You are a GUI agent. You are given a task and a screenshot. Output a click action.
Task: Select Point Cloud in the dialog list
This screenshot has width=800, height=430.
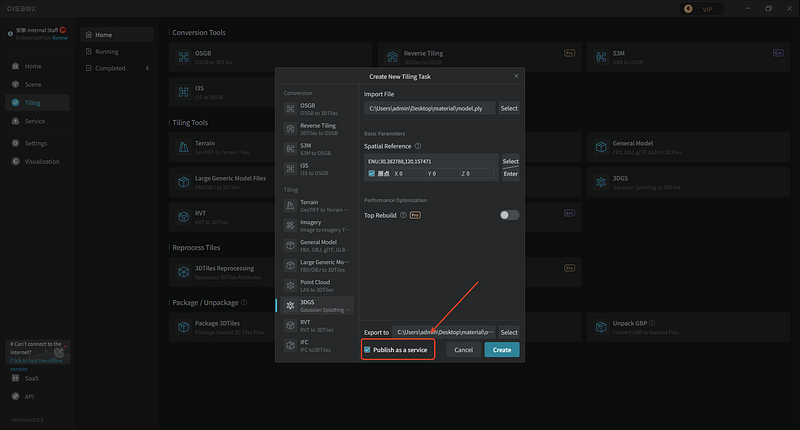click(x=317, y=285)
